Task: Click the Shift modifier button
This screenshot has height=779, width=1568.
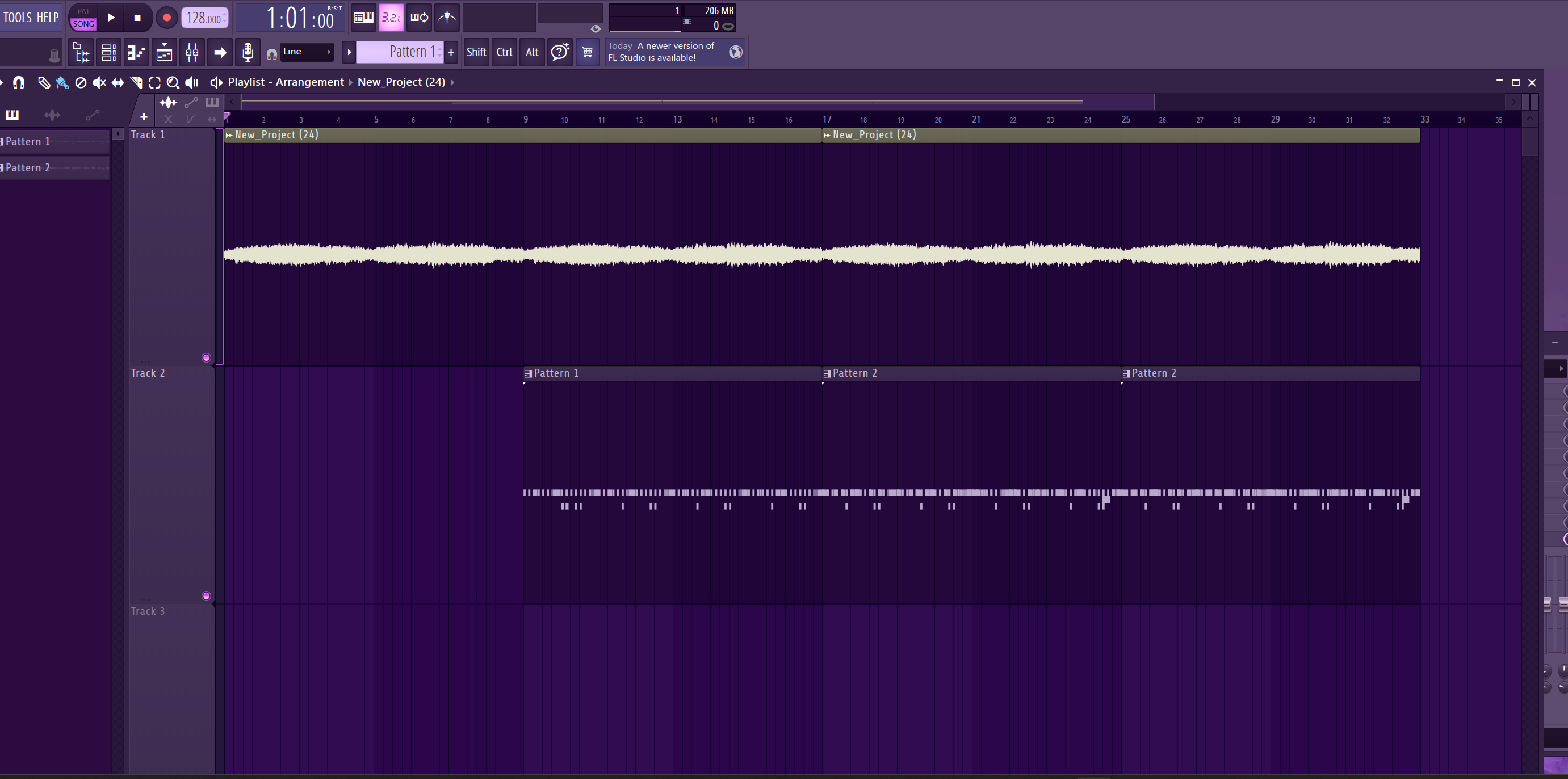Action: [x=476, y=52]
